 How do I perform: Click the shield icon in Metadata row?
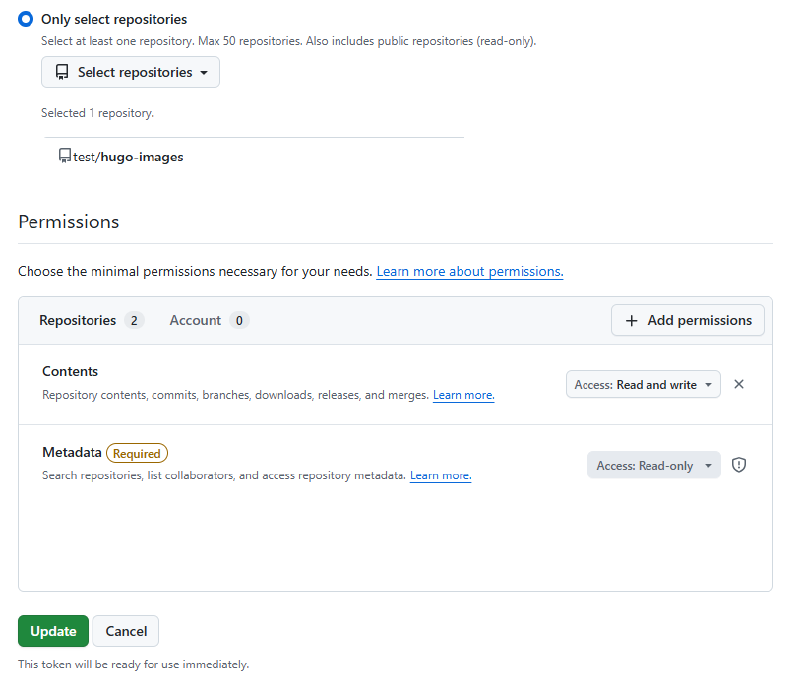[x=739, y=465]
